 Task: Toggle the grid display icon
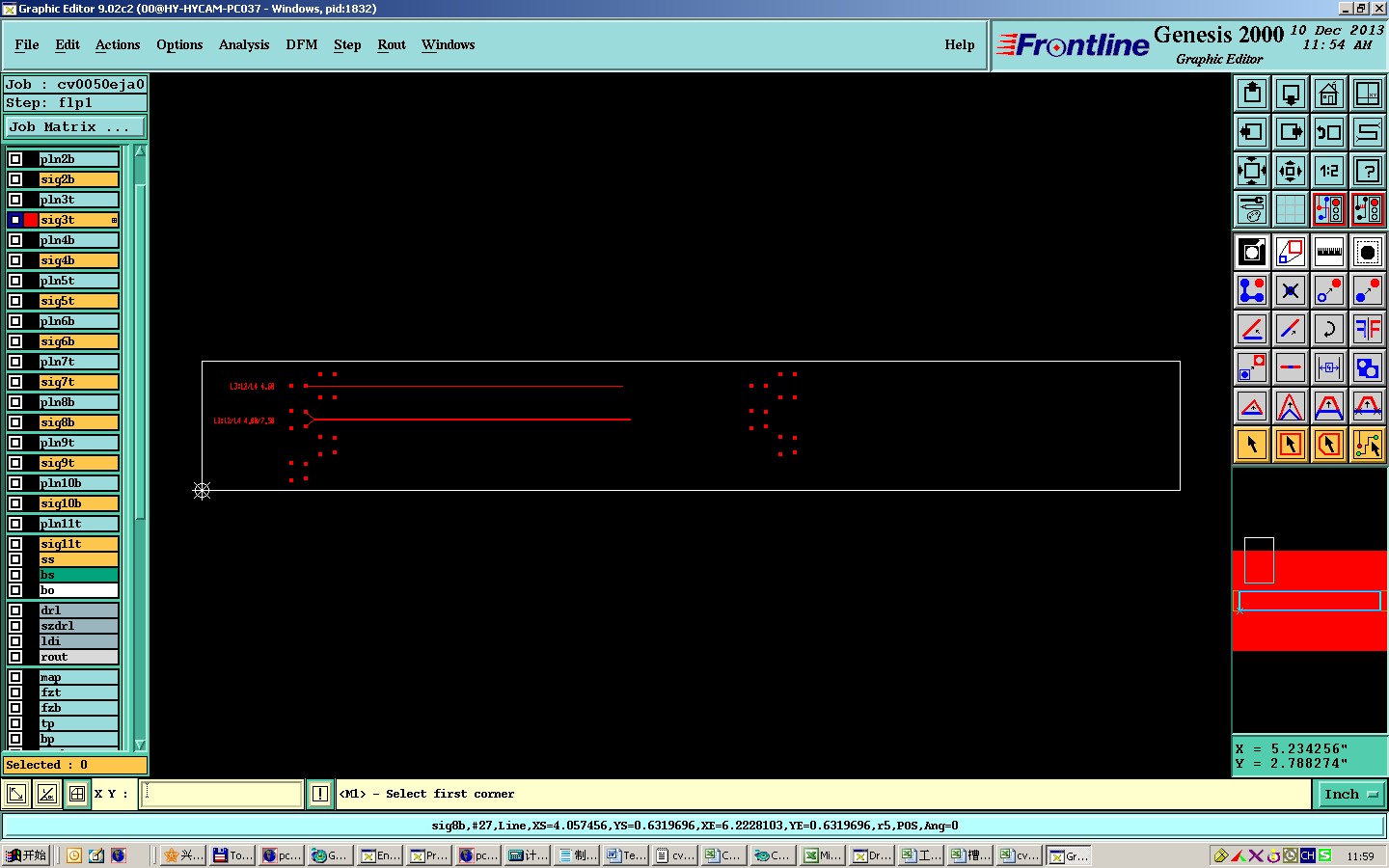[x=1290, y=209]
